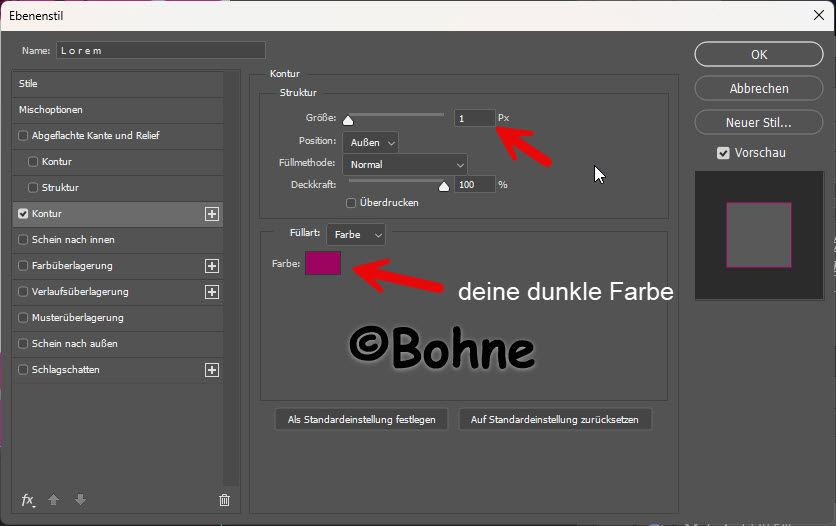Click the magenta Farbe color swatch
This screenshot has width=836, height=526.
pos(323,263)
